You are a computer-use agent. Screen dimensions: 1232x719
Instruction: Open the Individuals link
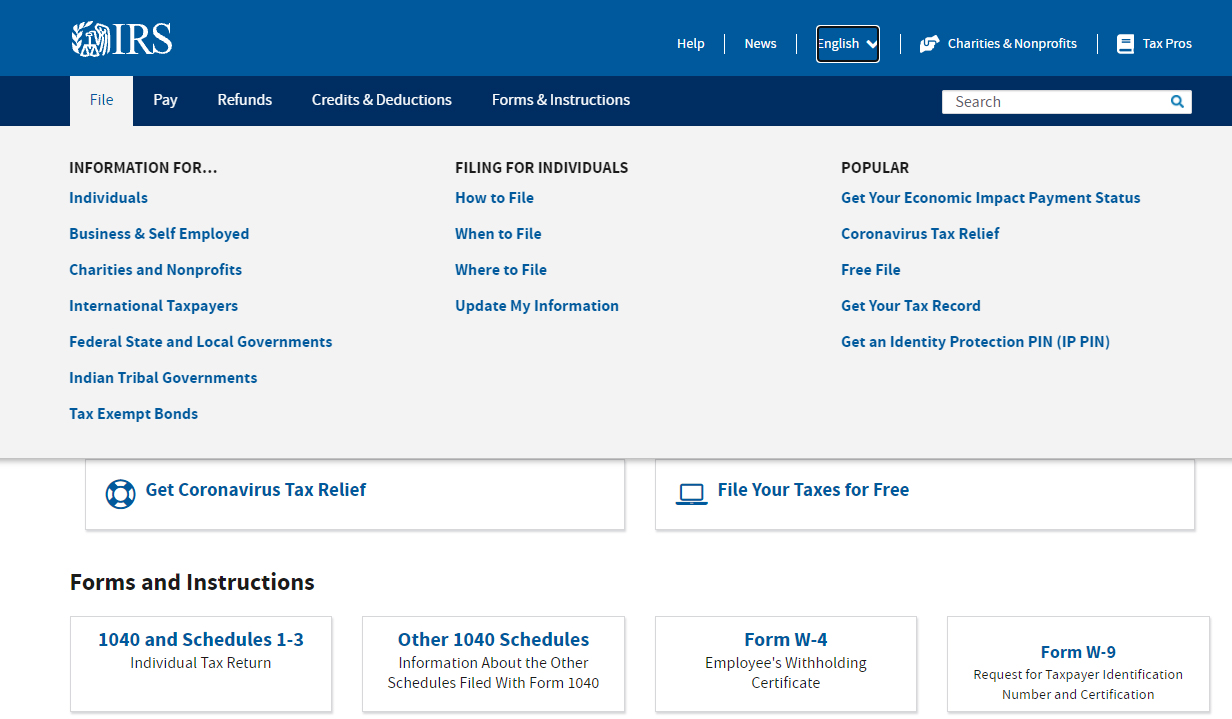point(108,198)
